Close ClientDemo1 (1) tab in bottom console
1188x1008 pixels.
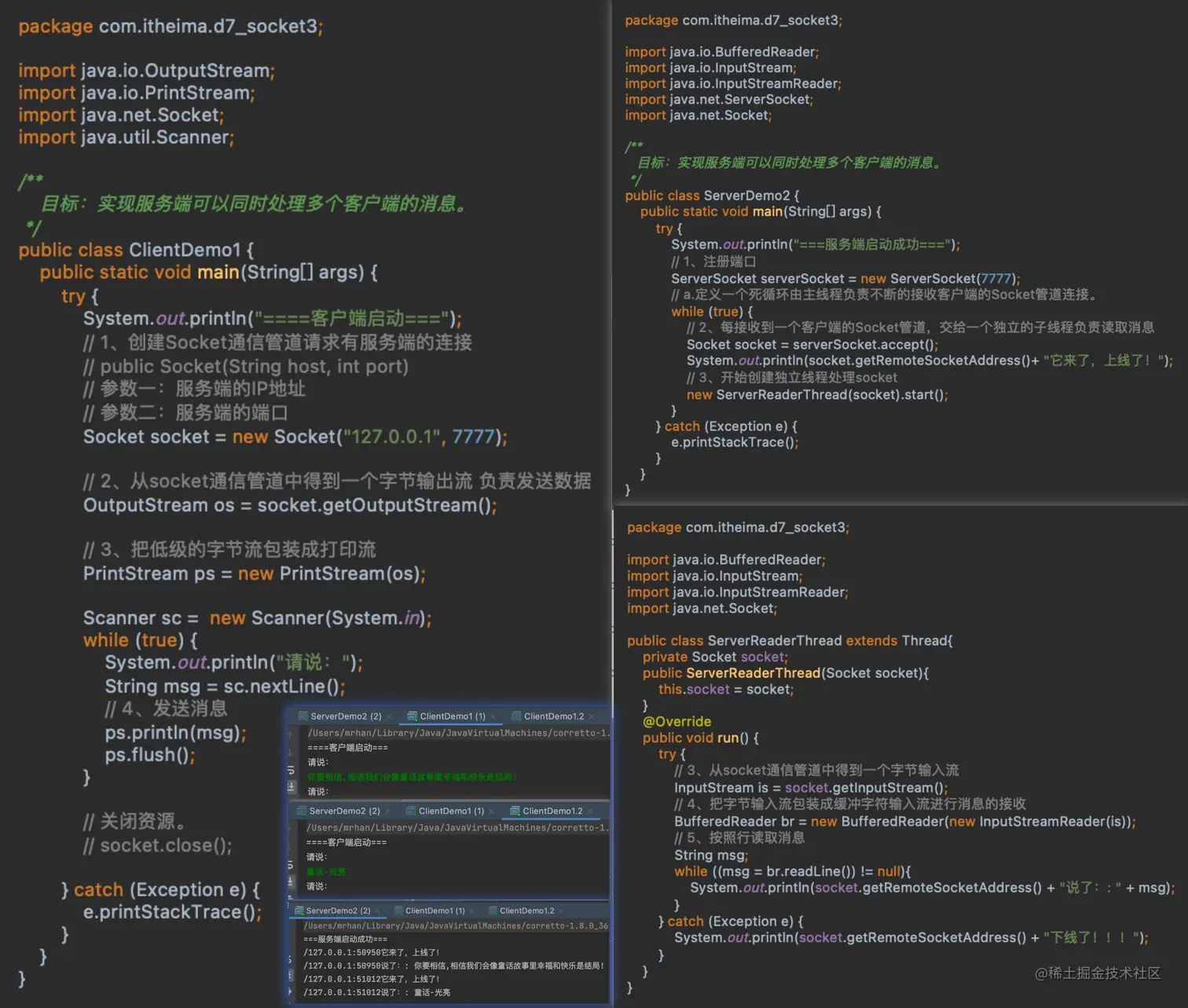(471, 911)
